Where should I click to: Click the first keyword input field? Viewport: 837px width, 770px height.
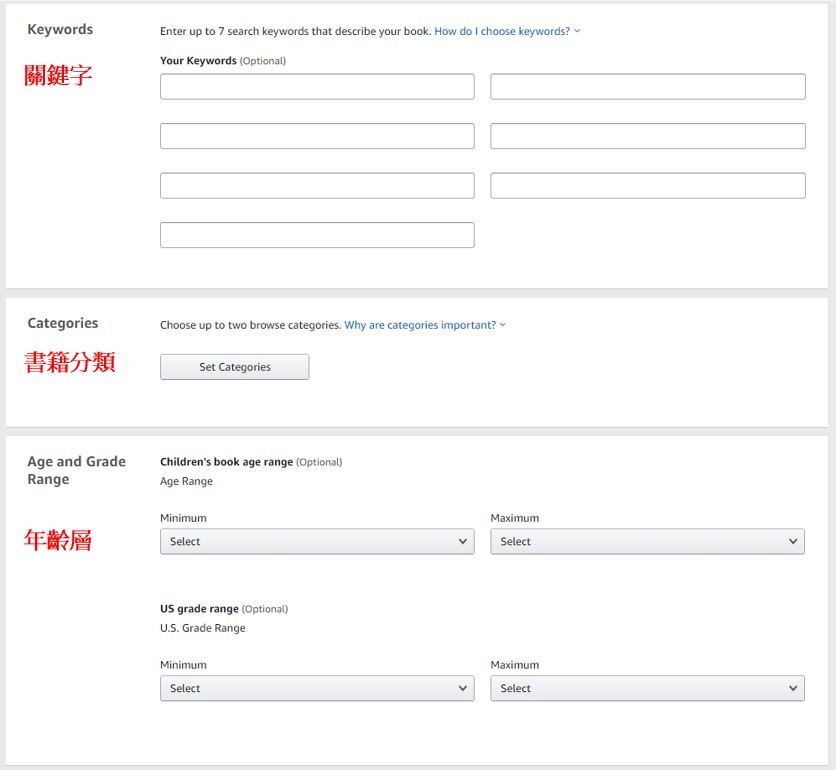(x=317, y=87)
